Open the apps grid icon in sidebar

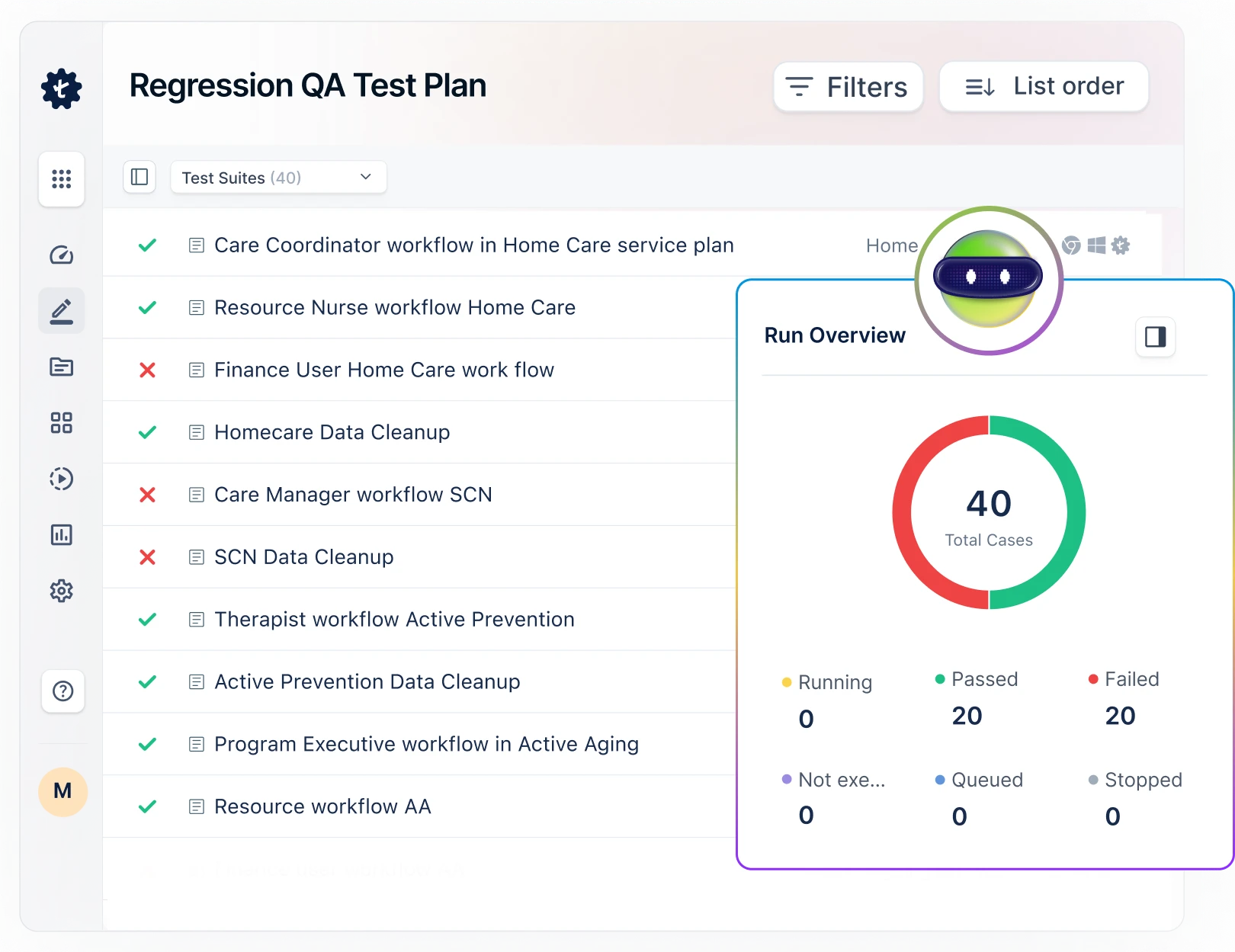(61, 179)
